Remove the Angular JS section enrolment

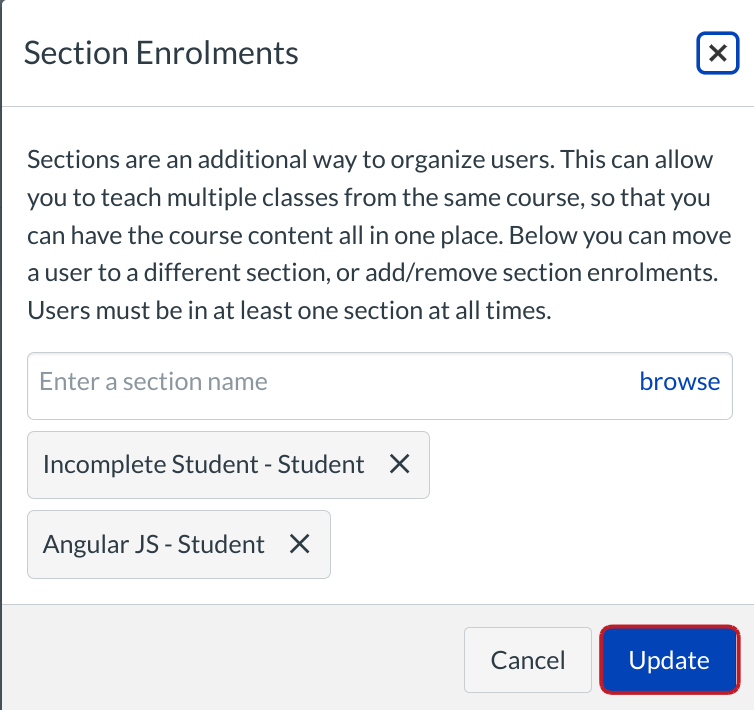pyautogui.click(x=299, y=544)
